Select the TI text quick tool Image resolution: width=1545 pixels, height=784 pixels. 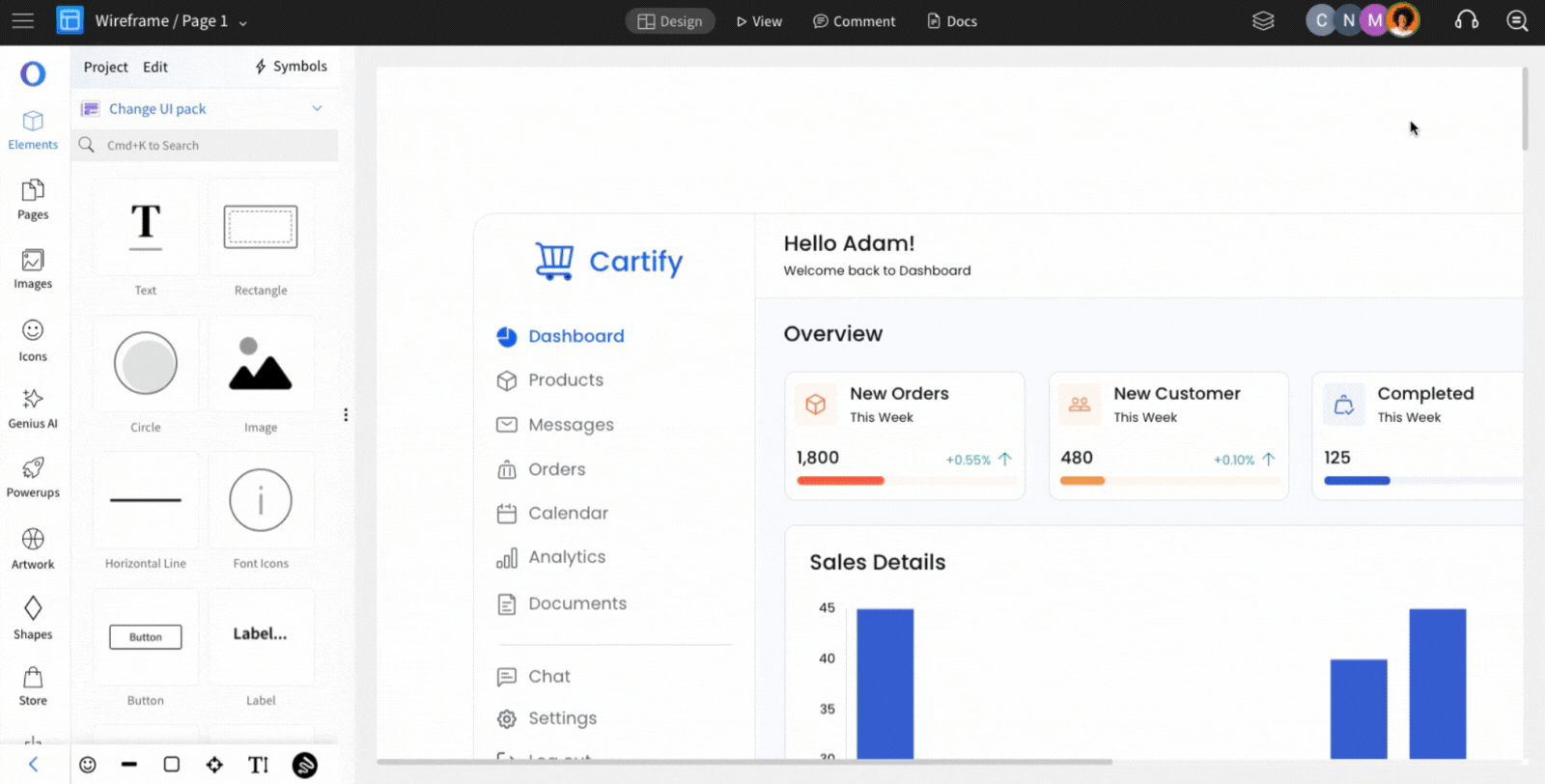(x=258, y=765)
